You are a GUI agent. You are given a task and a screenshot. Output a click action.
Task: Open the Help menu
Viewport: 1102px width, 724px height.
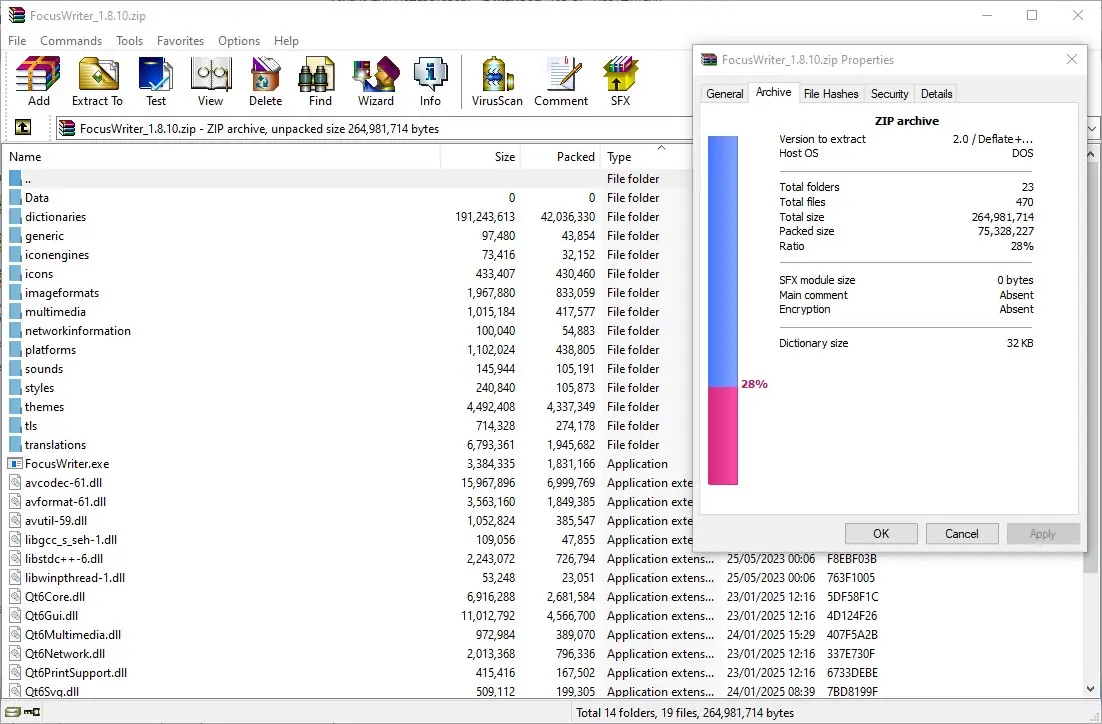(286, 41)
